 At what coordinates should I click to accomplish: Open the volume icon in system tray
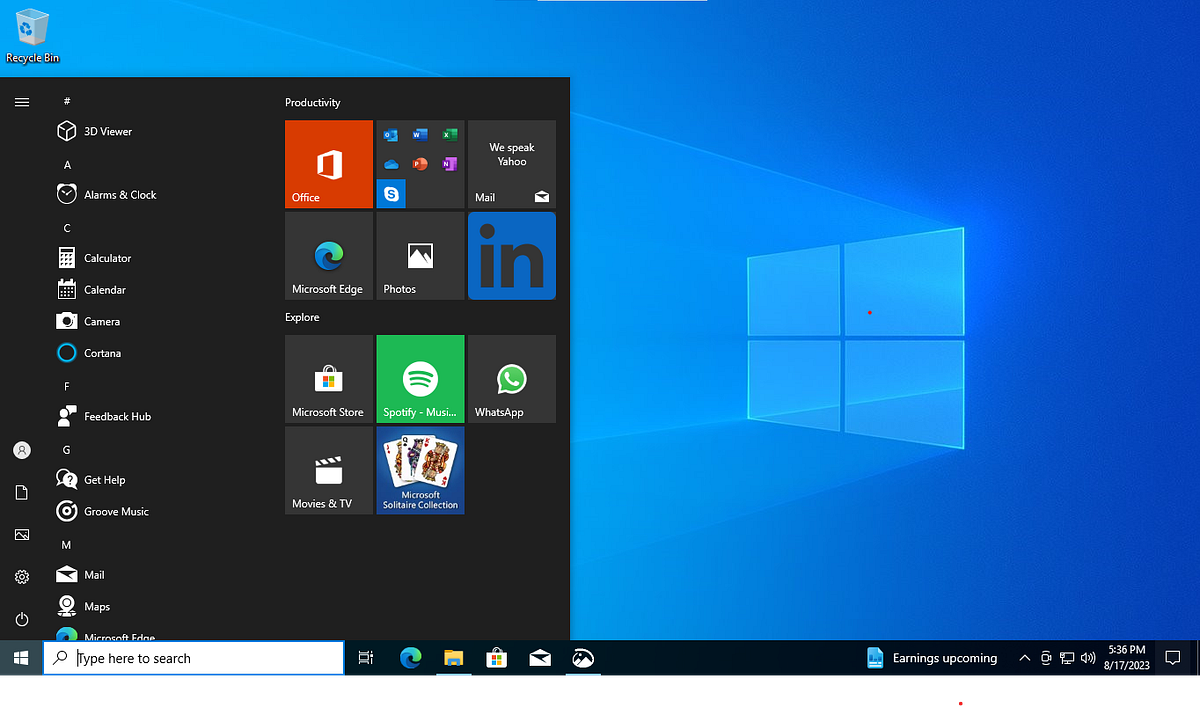click(1089, 658)
